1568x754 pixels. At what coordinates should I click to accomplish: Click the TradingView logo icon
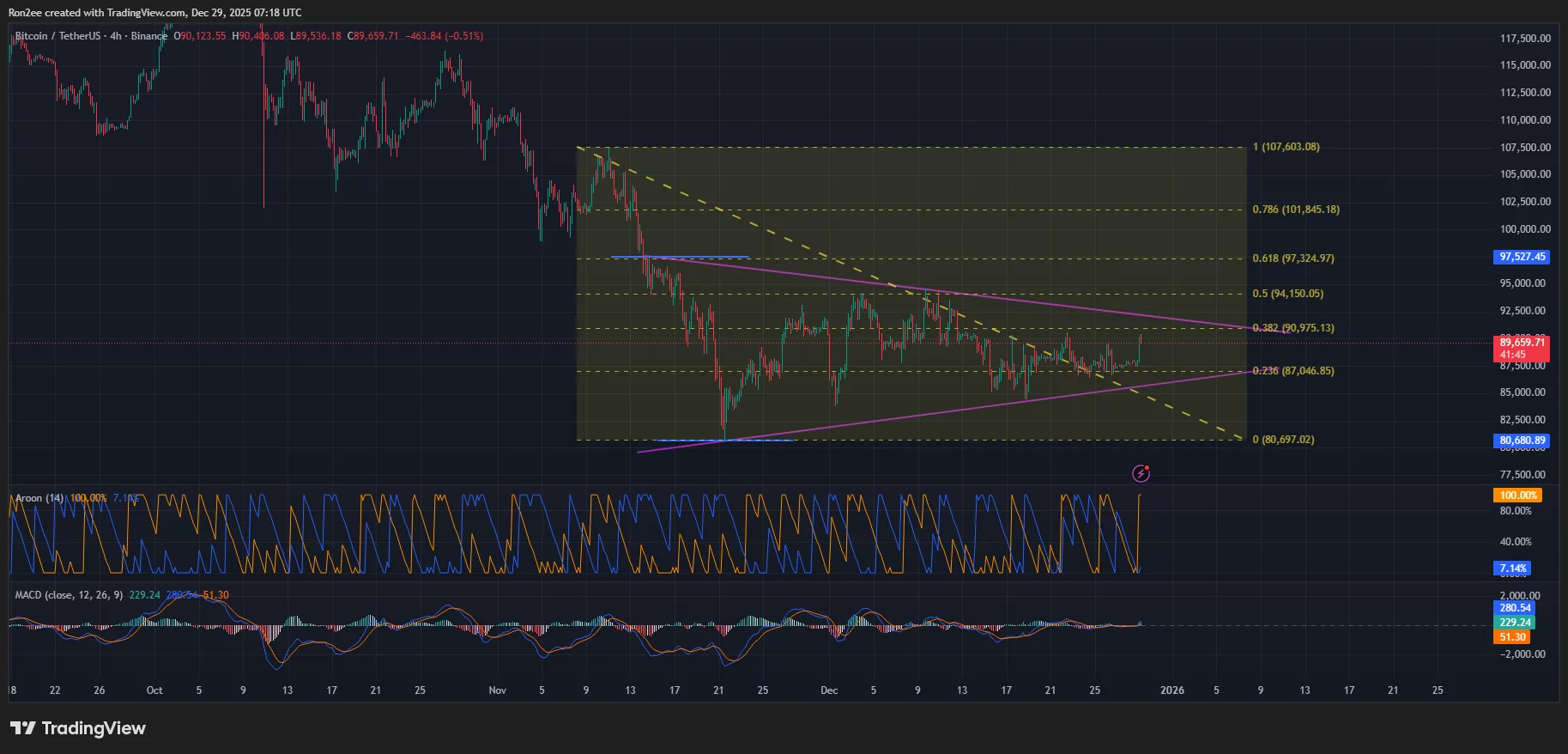23,728
